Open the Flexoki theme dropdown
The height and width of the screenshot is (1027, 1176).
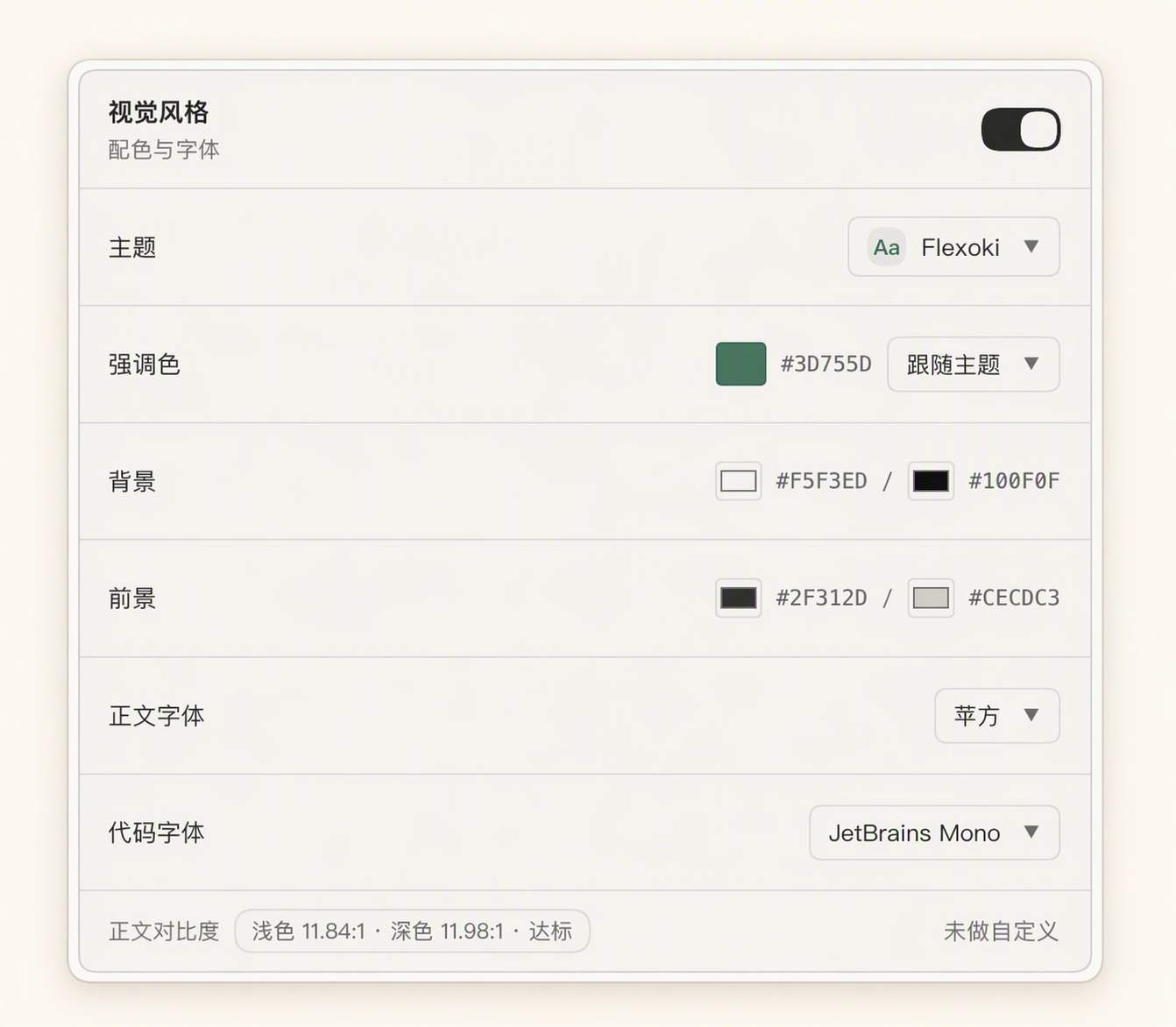pyautogui.click(x=953, y=247)
